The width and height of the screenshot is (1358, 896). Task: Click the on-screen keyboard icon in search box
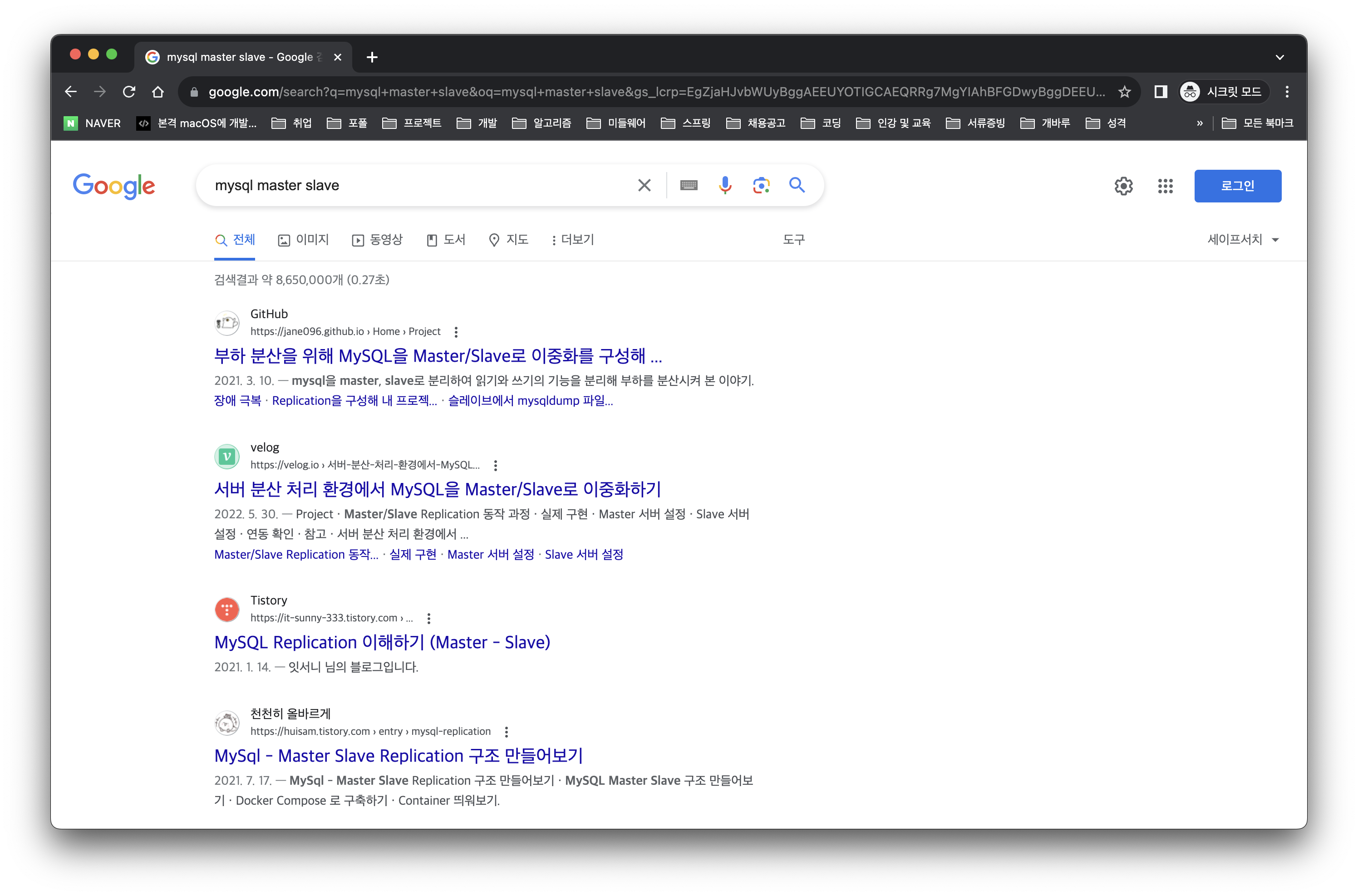coord(689,185)
